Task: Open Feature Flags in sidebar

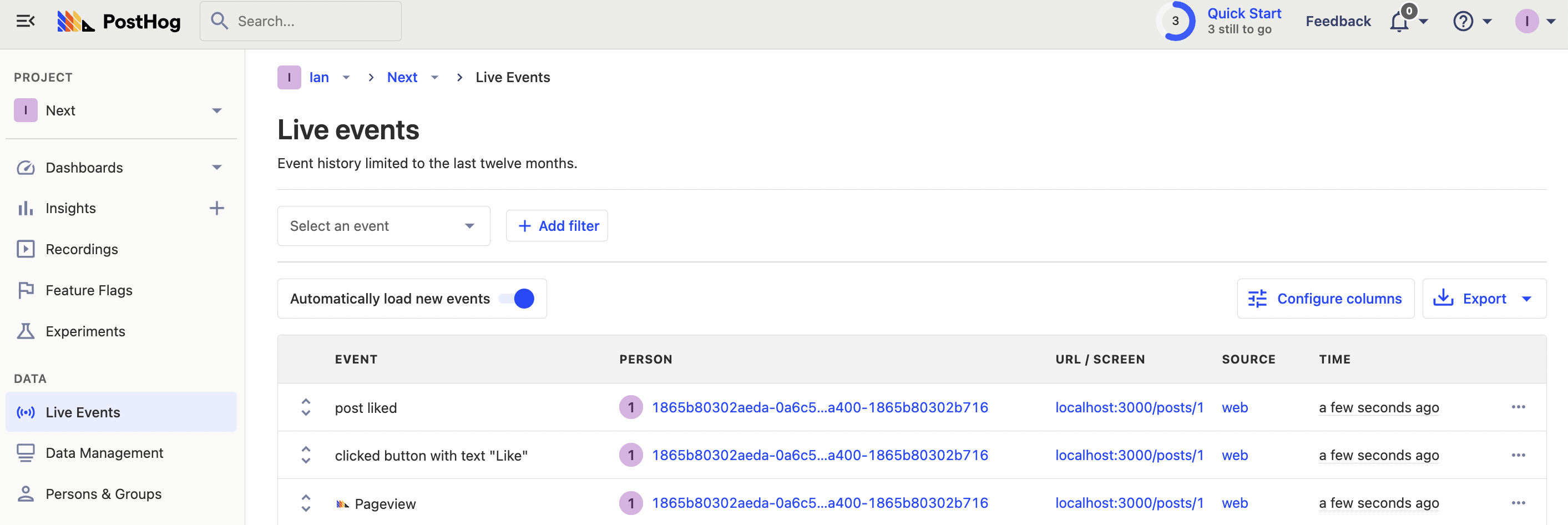Action: [89, 290]
